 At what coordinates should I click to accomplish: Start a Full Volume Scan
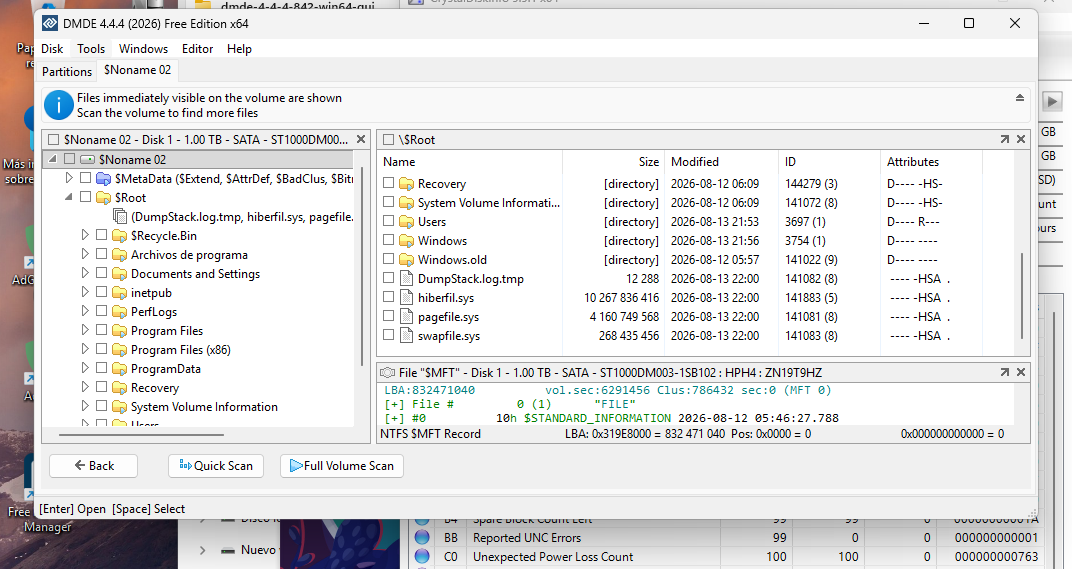click(342, 466)
